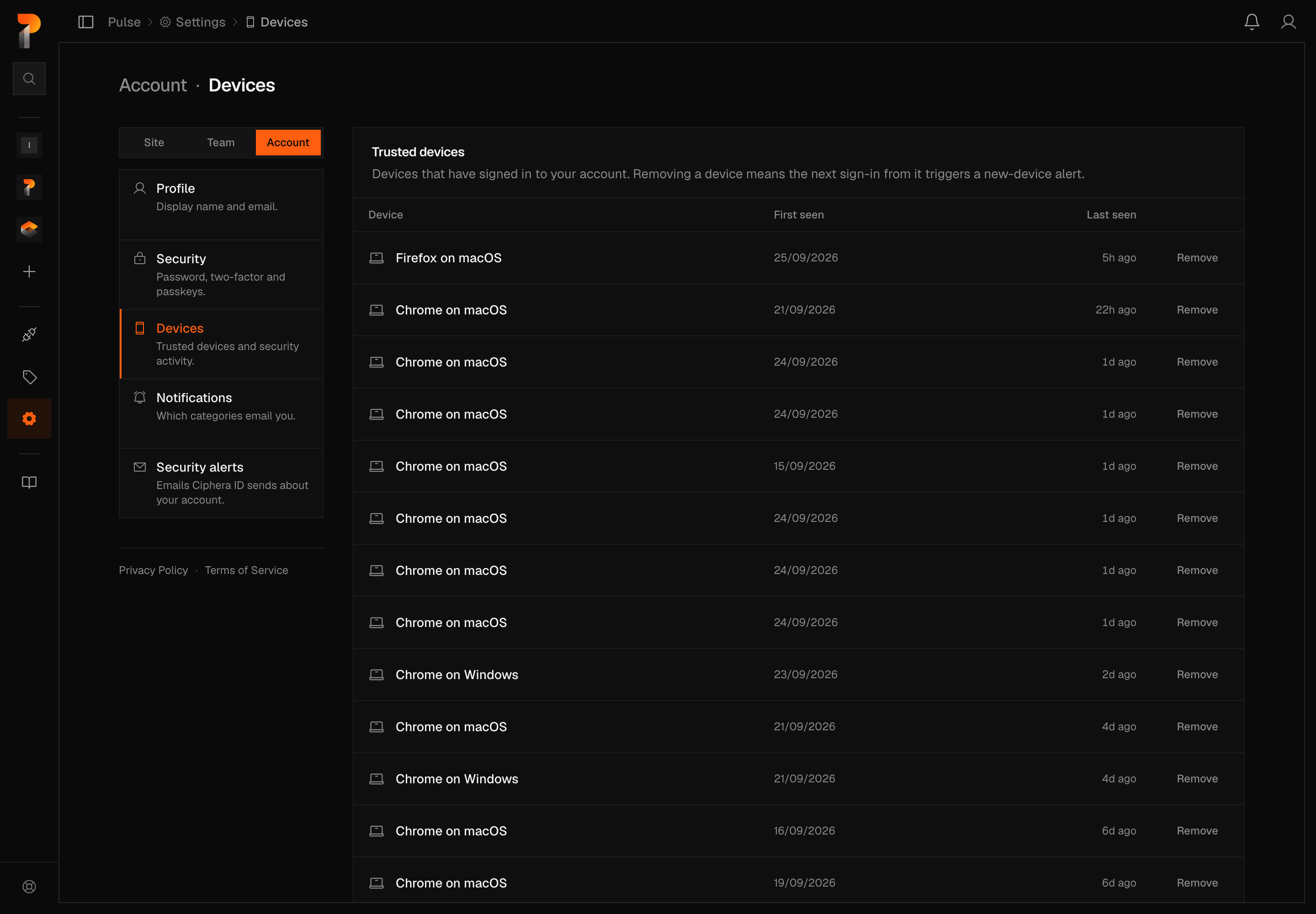Screen dimensions: 1316x914
Task: Open the notifications bell icon
Action: point(1252,22)
